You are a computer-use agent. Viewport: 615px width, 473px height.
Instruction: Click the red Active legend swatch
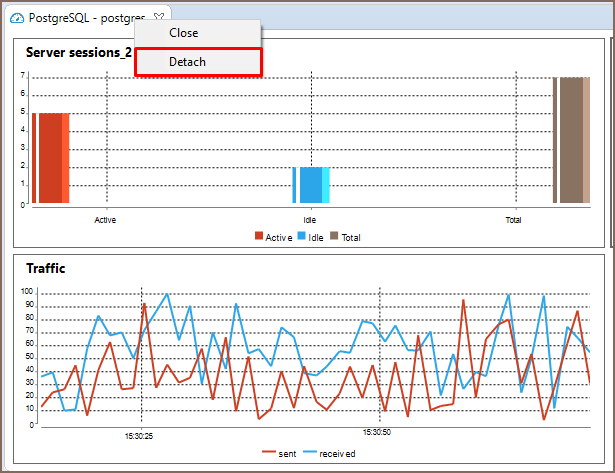(x=259, y=237)
